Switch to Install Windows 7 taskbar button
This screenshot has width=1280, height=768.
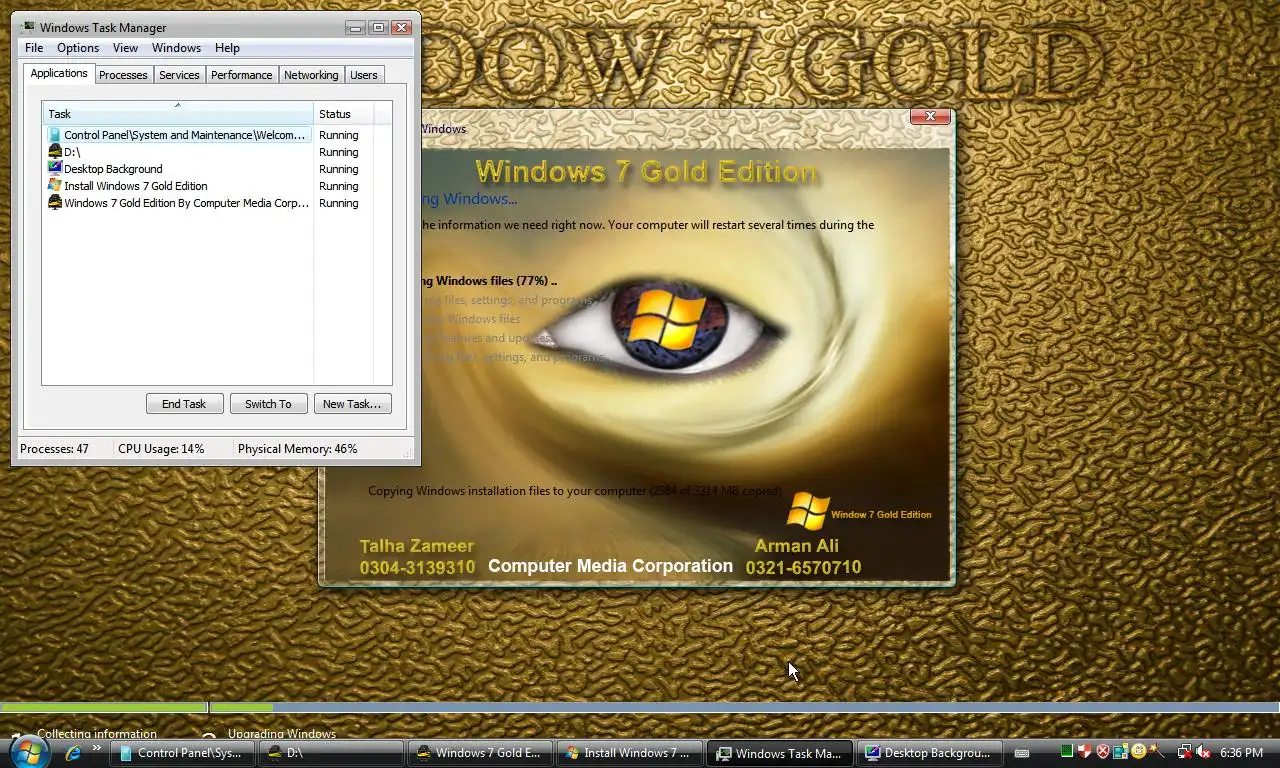pos(629,753)
